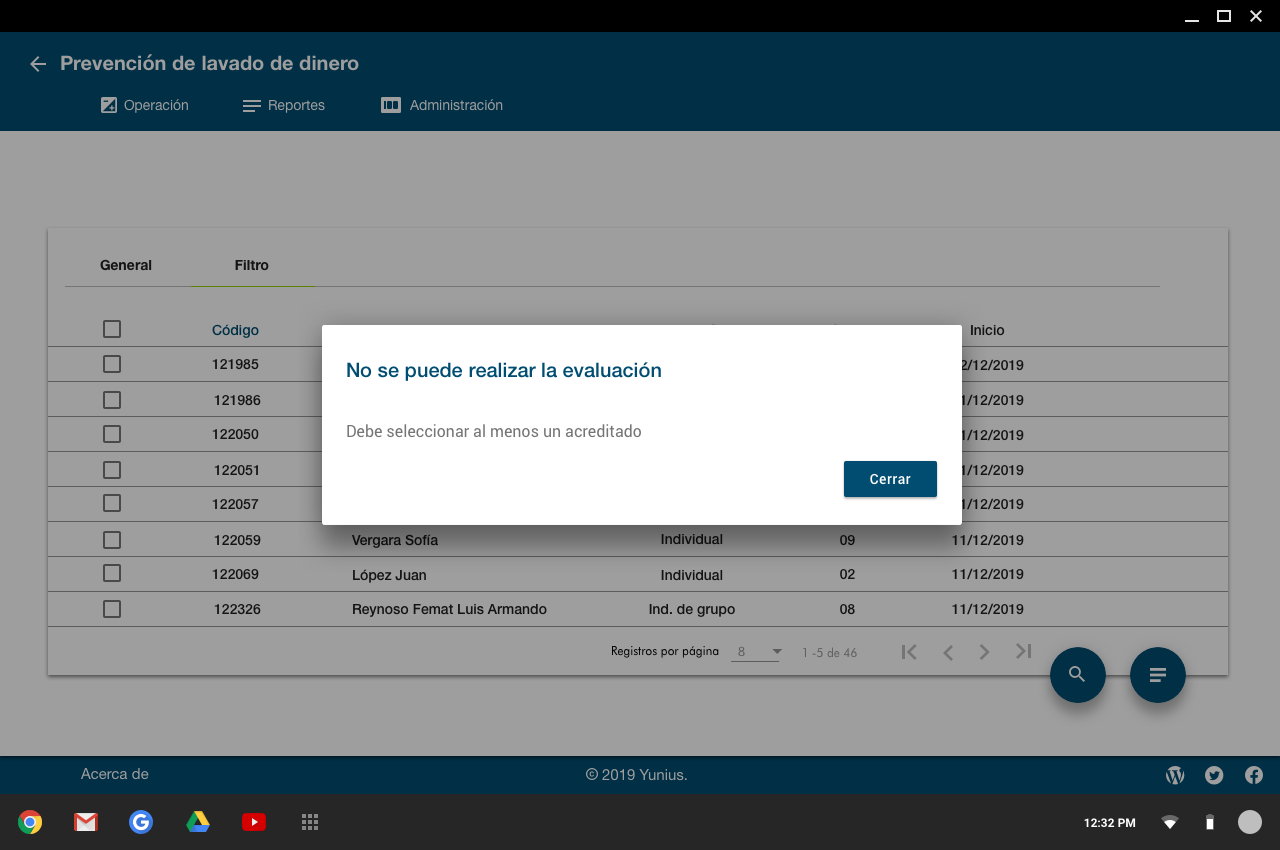
Task: Open the WordPress link in the footer
Action: [1175, 775]
